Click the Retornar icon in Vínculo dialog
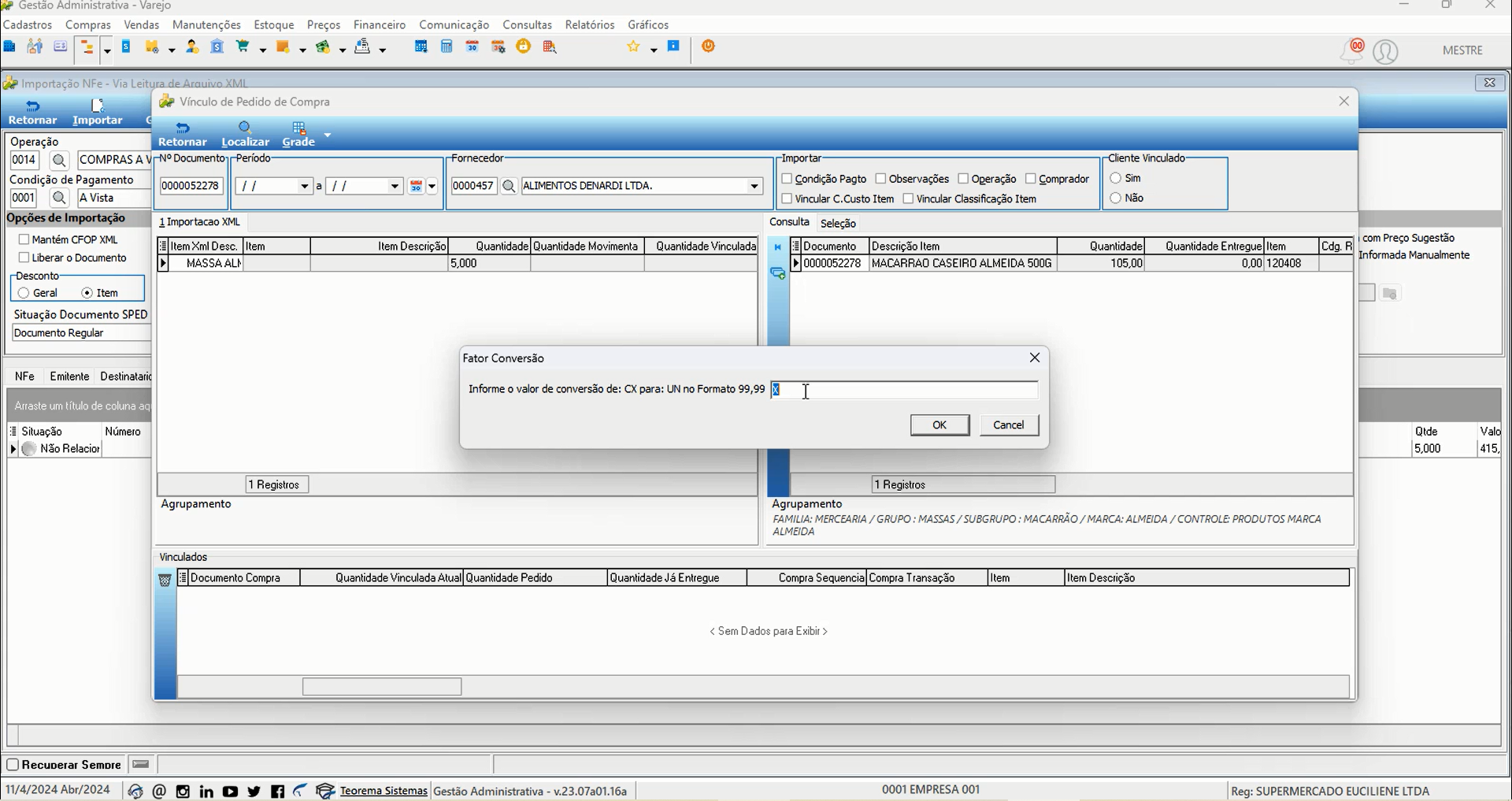Viewport: 1512px width, 801px height. [x=183, y=128]
